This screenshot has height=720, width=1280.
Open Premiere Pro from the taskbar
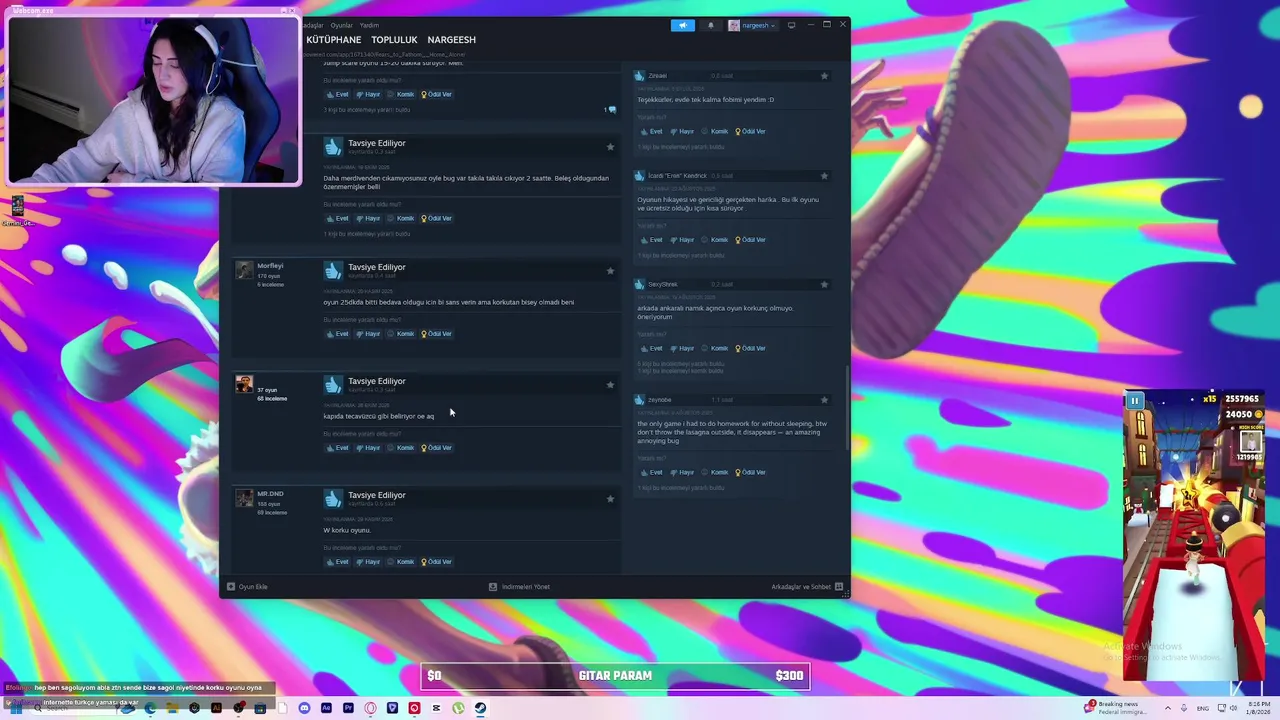pyautogui.click(x=348, y=708)
